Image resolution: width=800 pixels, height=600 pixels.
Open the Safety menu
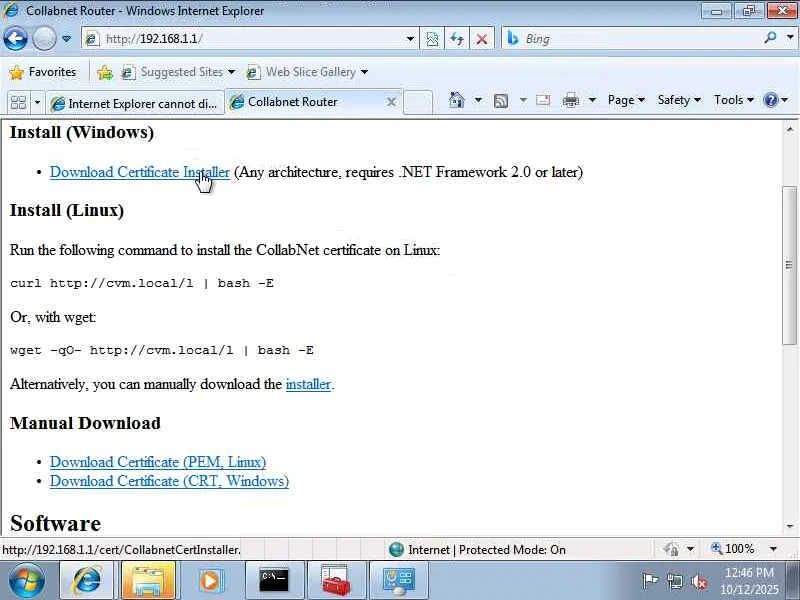(x=679, y=100)
